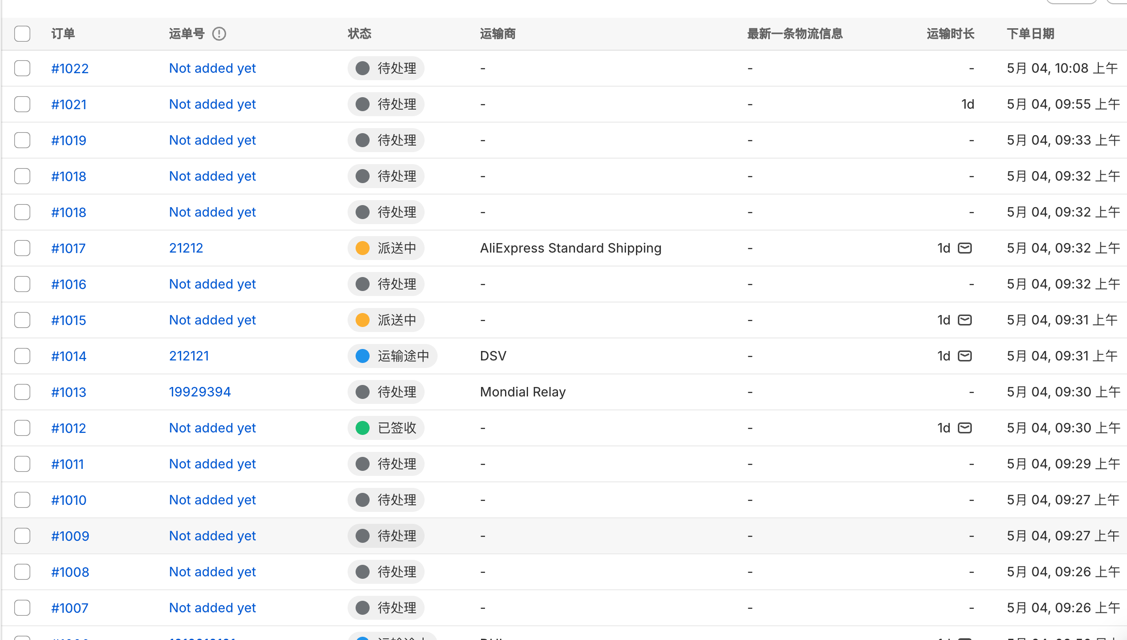Click 'Not added yet' for order #1010
This screenshot has height=640, width=1127.
(x=212, y=500)
